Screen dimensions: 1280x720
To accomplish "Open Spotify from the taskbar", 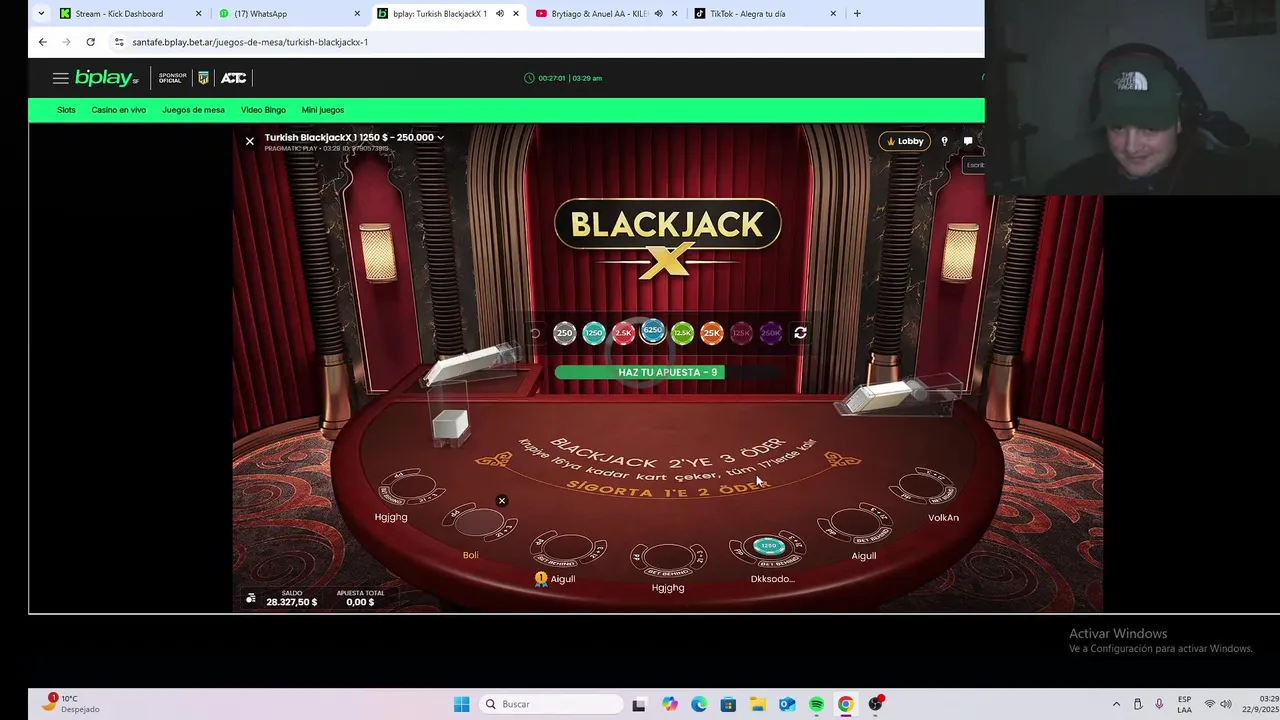I will click(x=816, y=704).
